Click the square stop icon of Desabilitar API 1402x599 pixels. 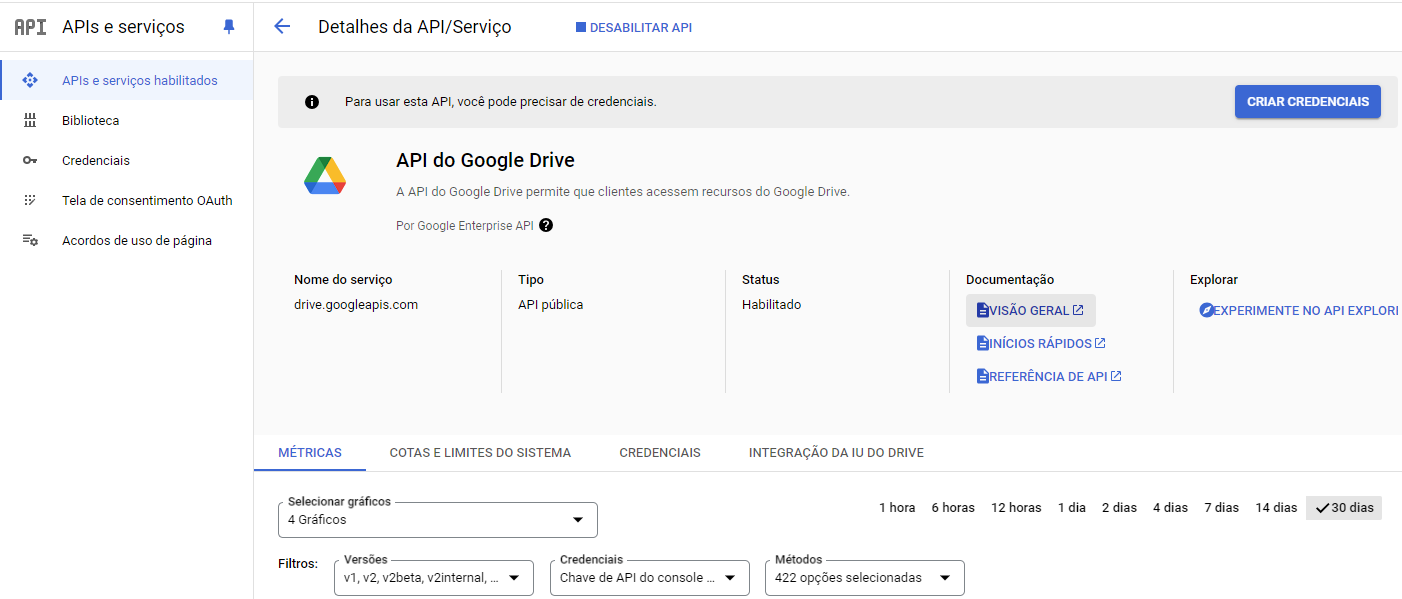pos(581,27)
